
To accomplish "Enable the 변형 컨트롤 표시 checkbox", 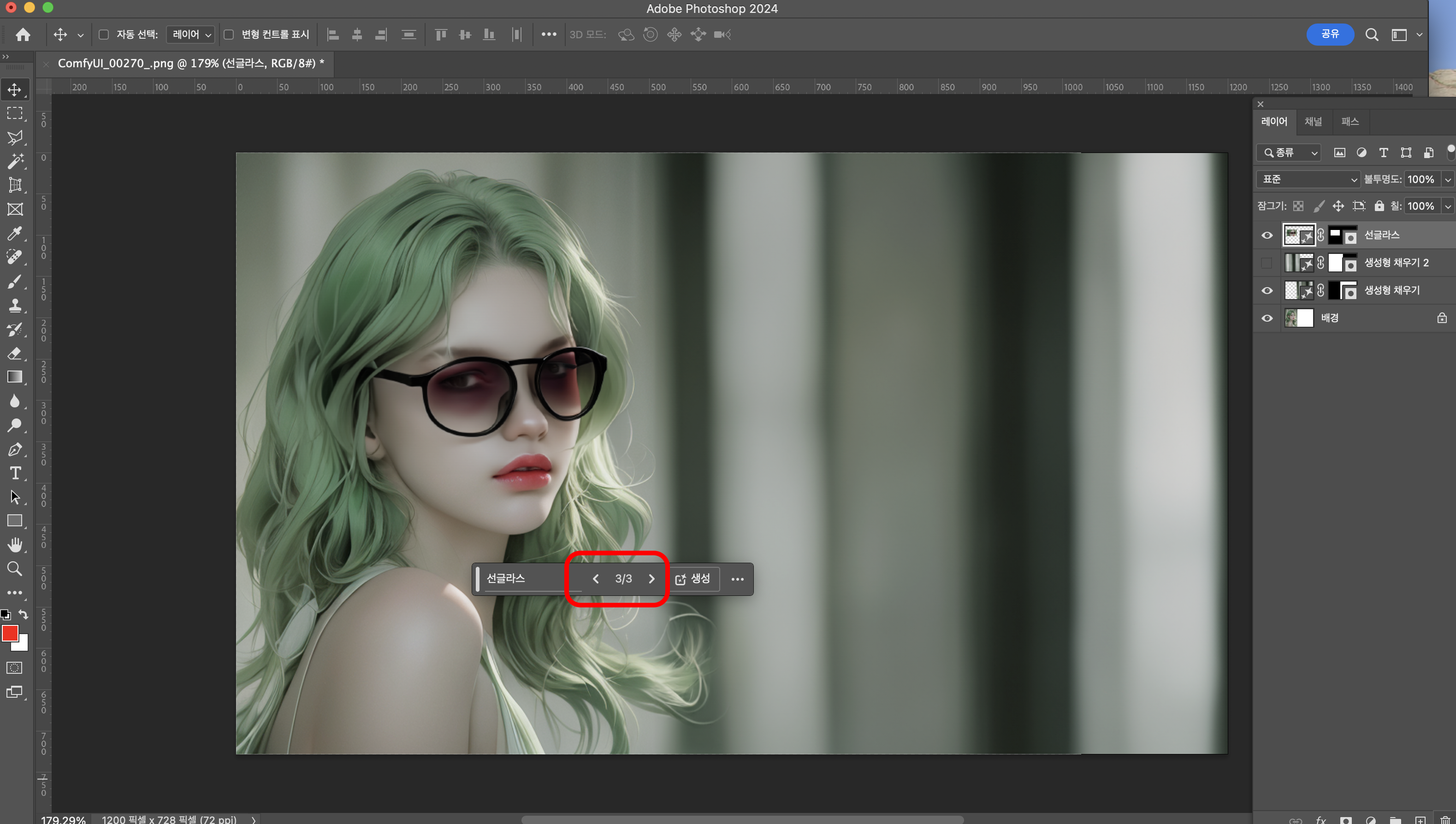I will coord(229,35).
